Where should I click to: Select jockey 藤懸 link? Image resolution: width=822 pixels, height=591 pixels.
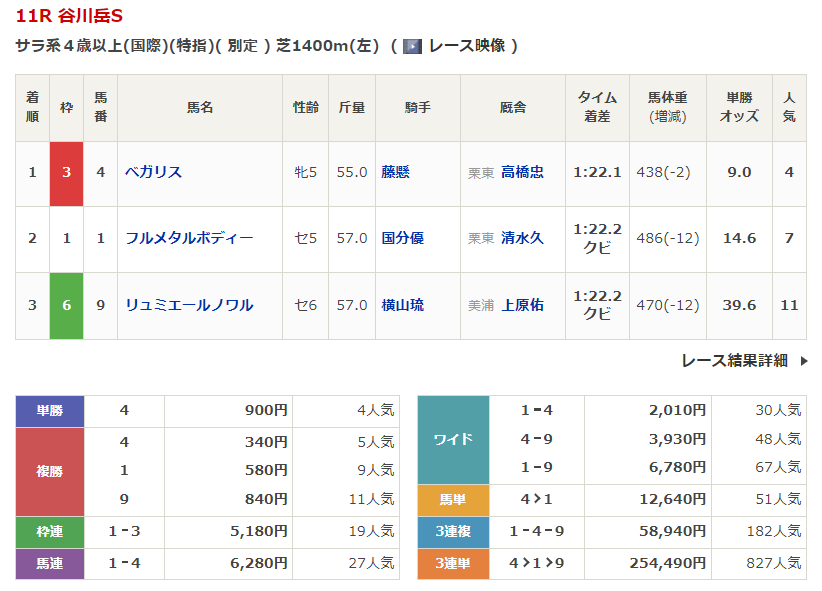coord(396,172)
